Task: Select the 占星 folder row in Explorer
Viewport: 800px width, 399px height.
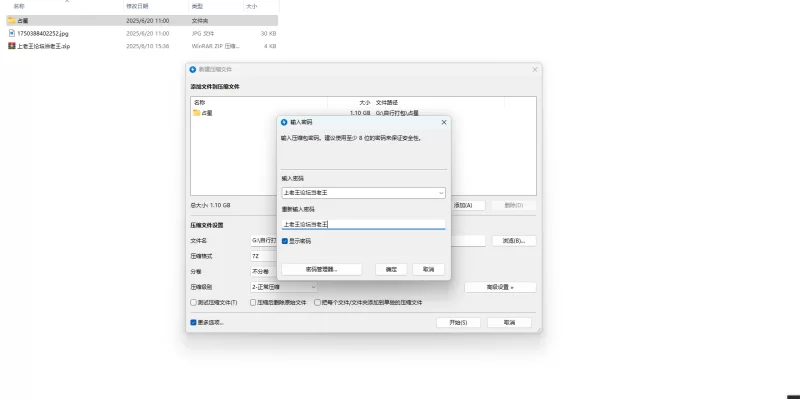Action: coord(142,20)
